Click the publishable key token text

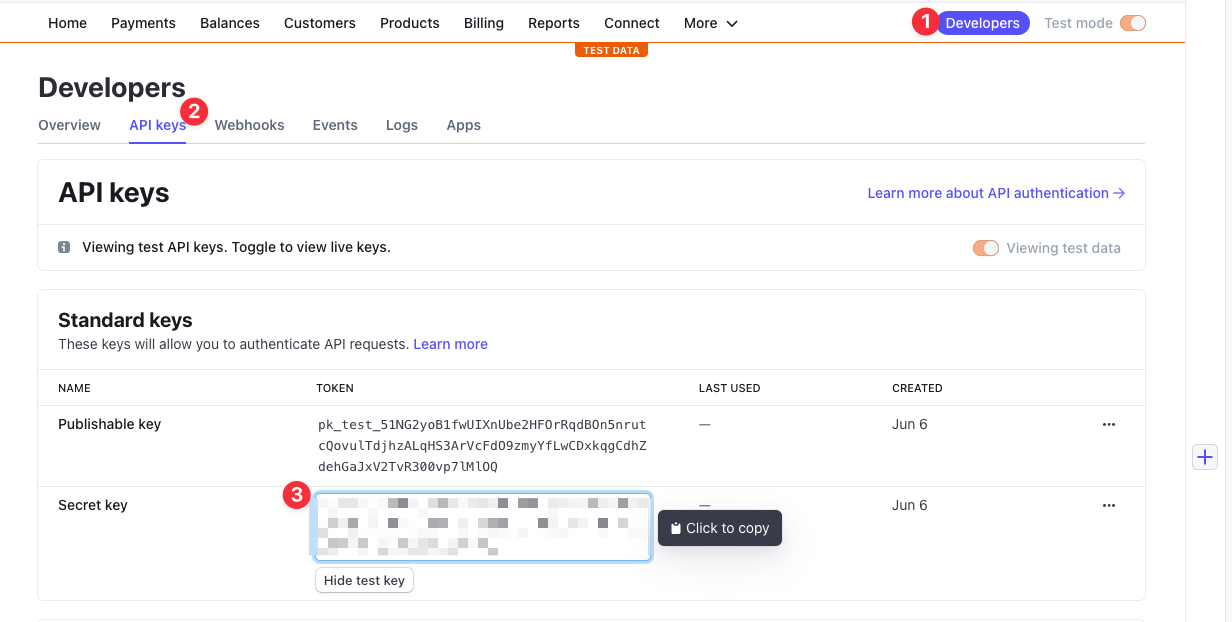coord(482,446)
